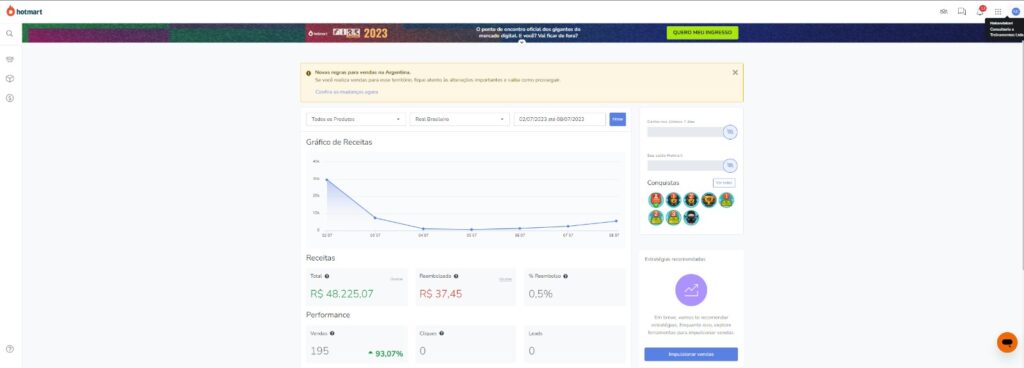Click the Impulsionar vendas button

point(691,354)
